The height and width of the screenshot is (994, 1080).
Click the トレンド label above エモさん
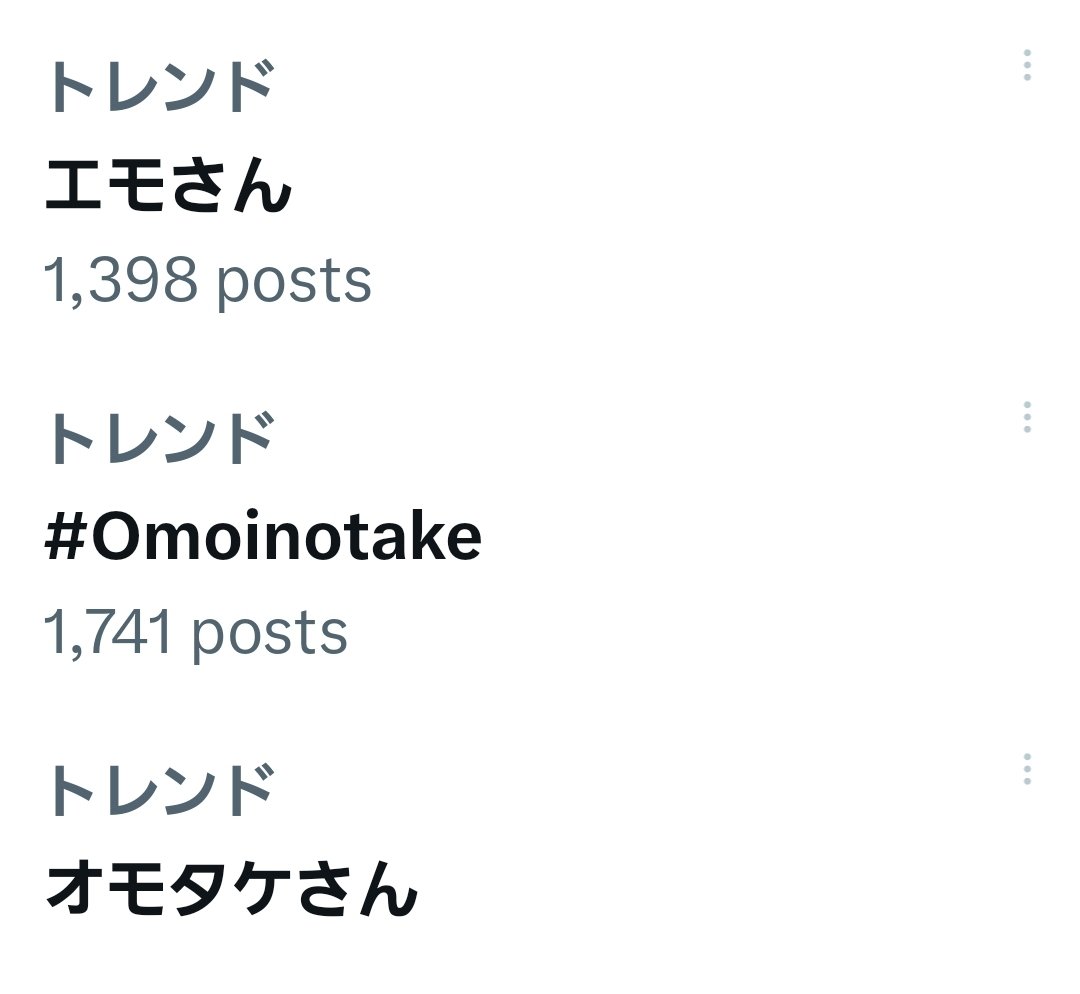pyautogui.click(x=159, y=88)
